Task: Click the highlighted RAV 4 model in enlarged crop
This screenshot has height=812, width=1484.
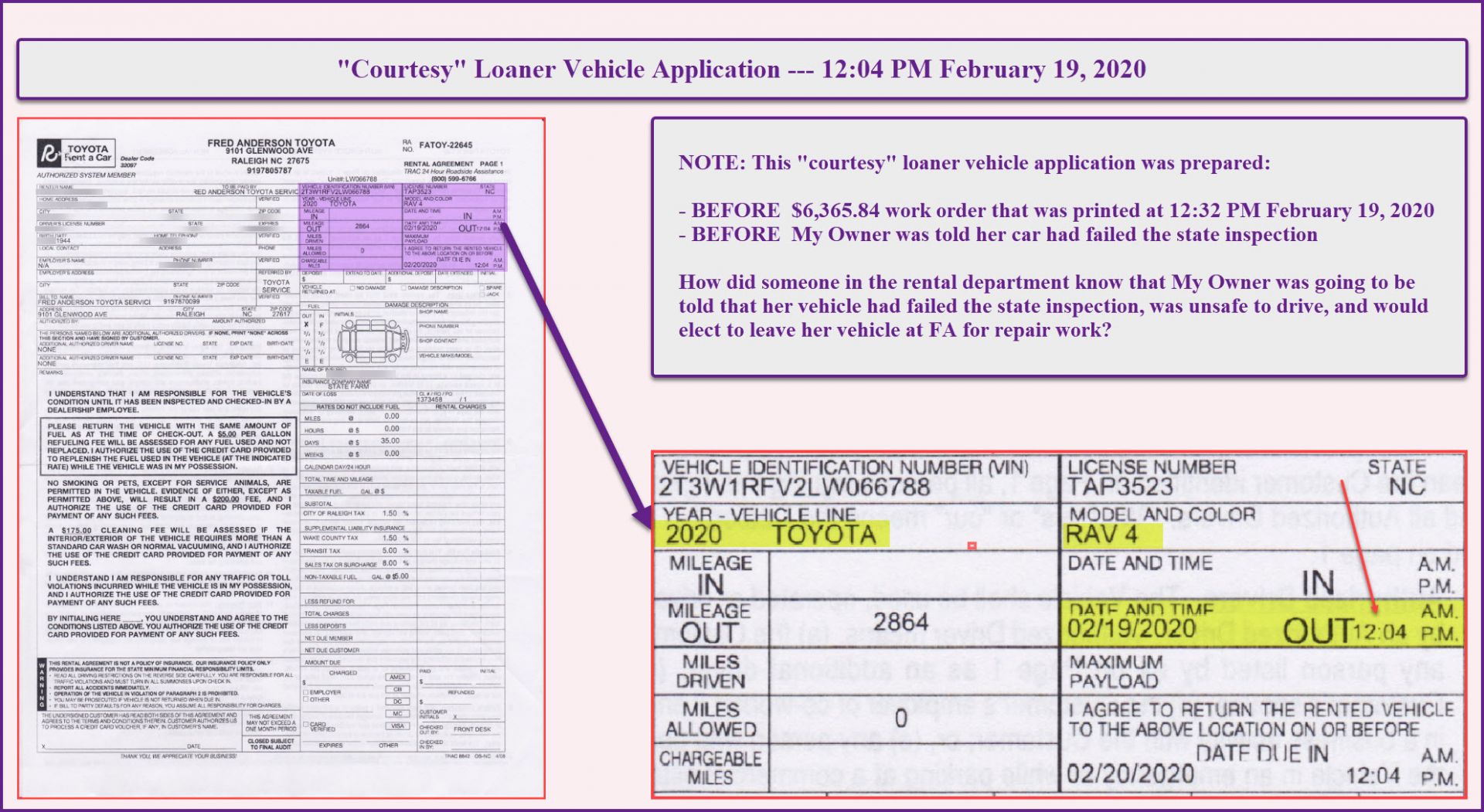Action: 1101,535
